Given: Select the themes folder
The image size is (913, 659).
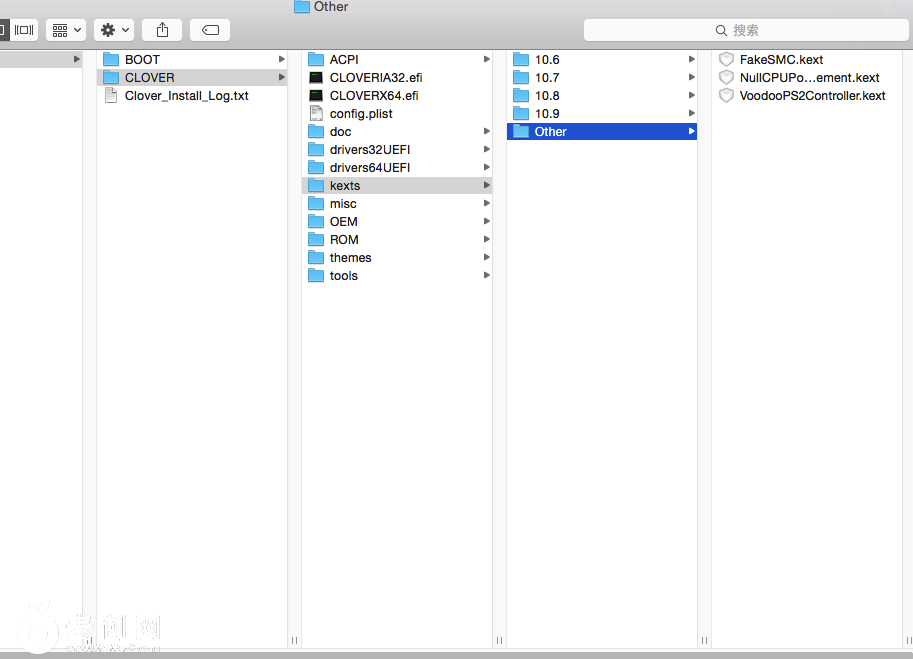Looking at the screenshot, I should pos(350,258).
